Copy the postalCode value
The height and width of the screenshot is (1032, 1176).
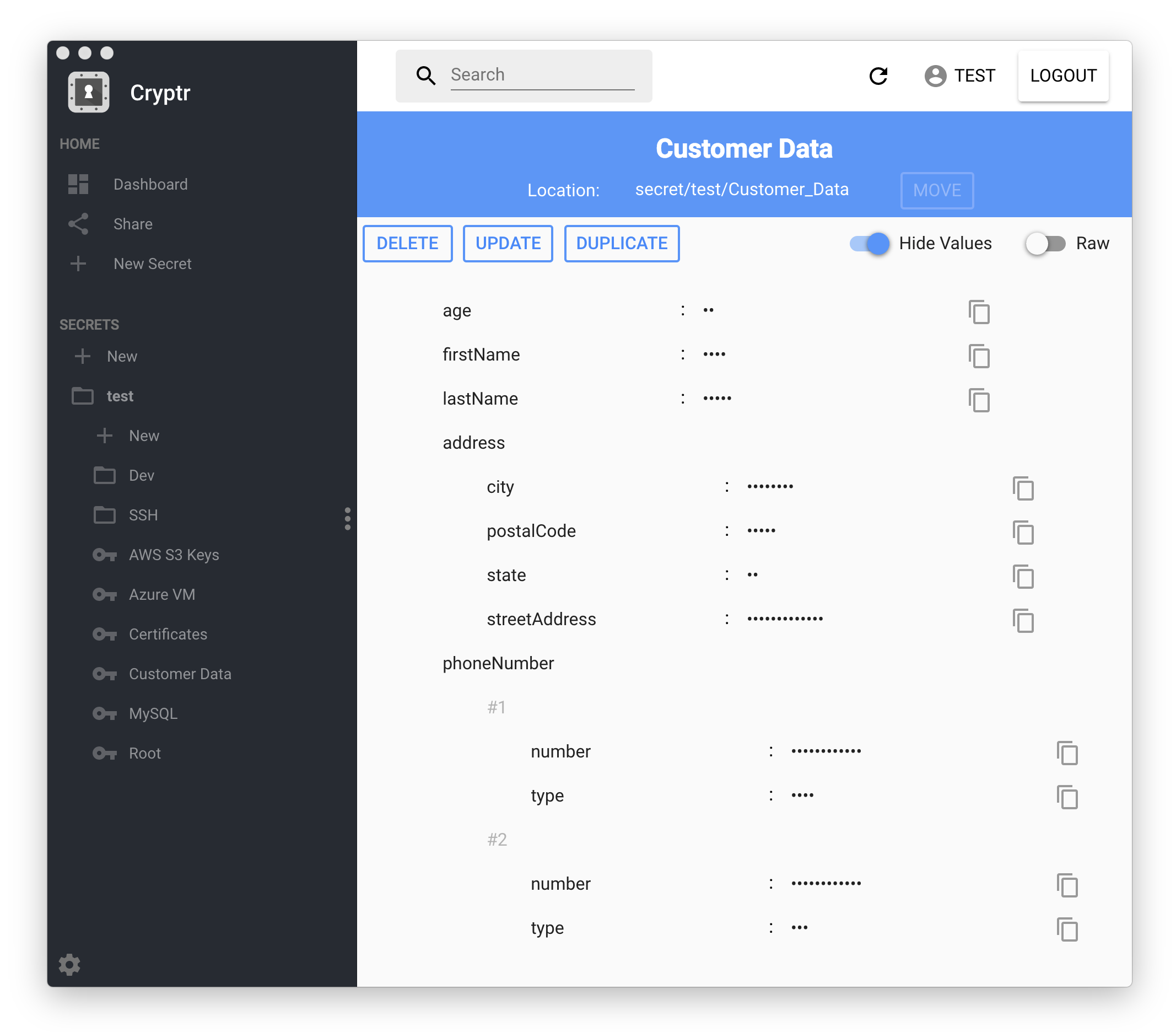point(1023,532)
